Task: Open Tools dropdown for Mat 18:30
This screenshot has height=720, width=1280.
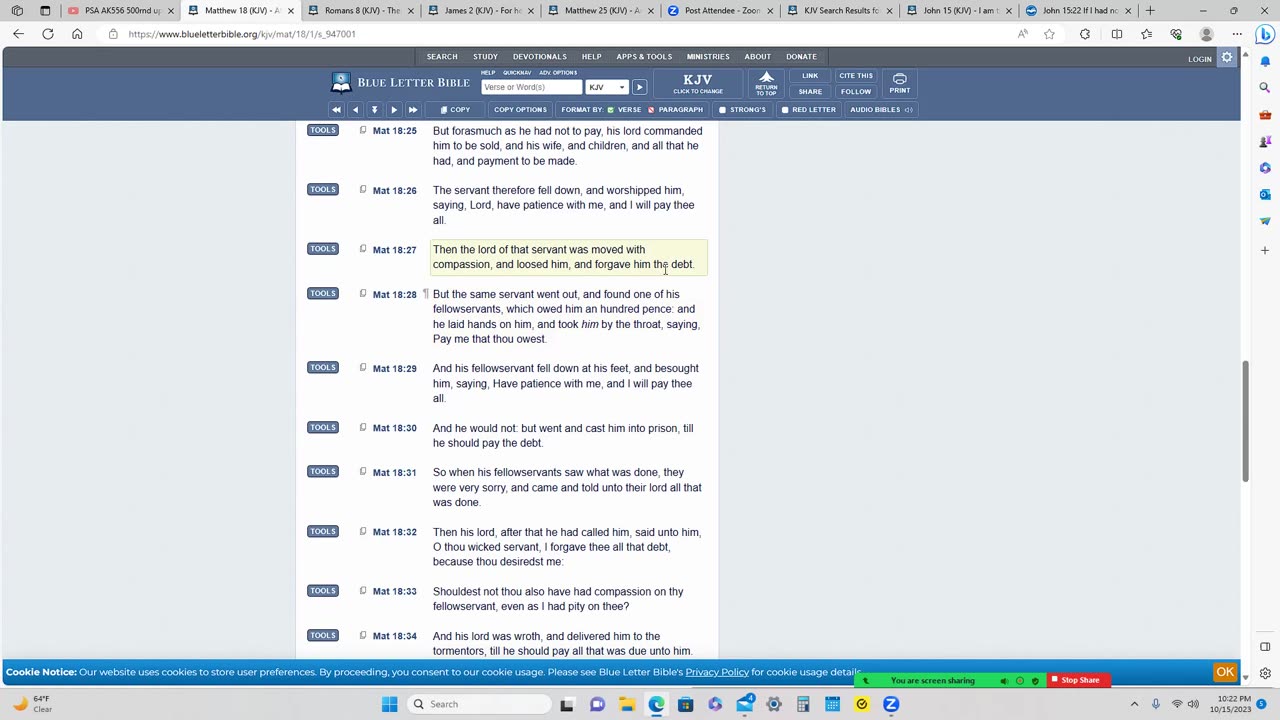Action: [x=322, y=427]
